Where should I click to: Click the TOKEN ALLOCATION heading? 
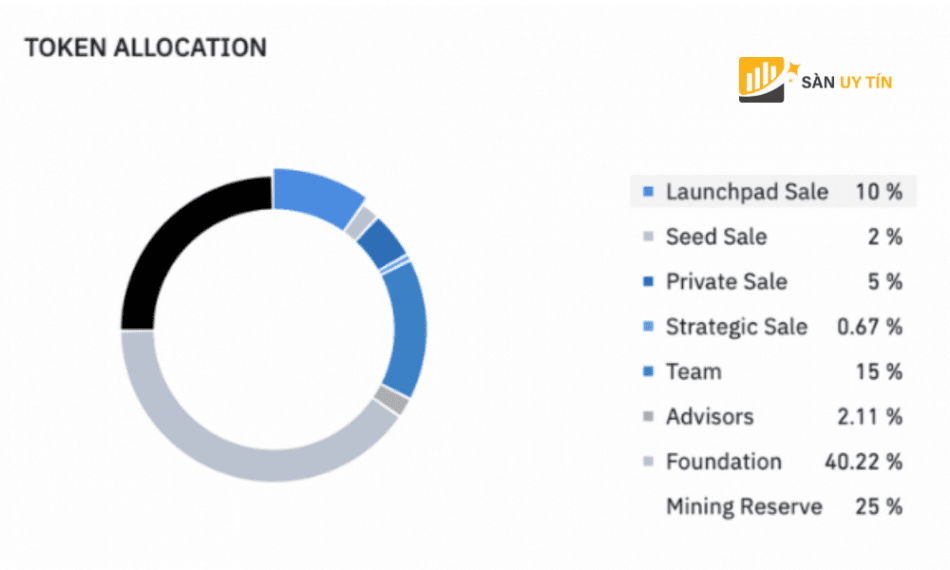tap(146, 47)
